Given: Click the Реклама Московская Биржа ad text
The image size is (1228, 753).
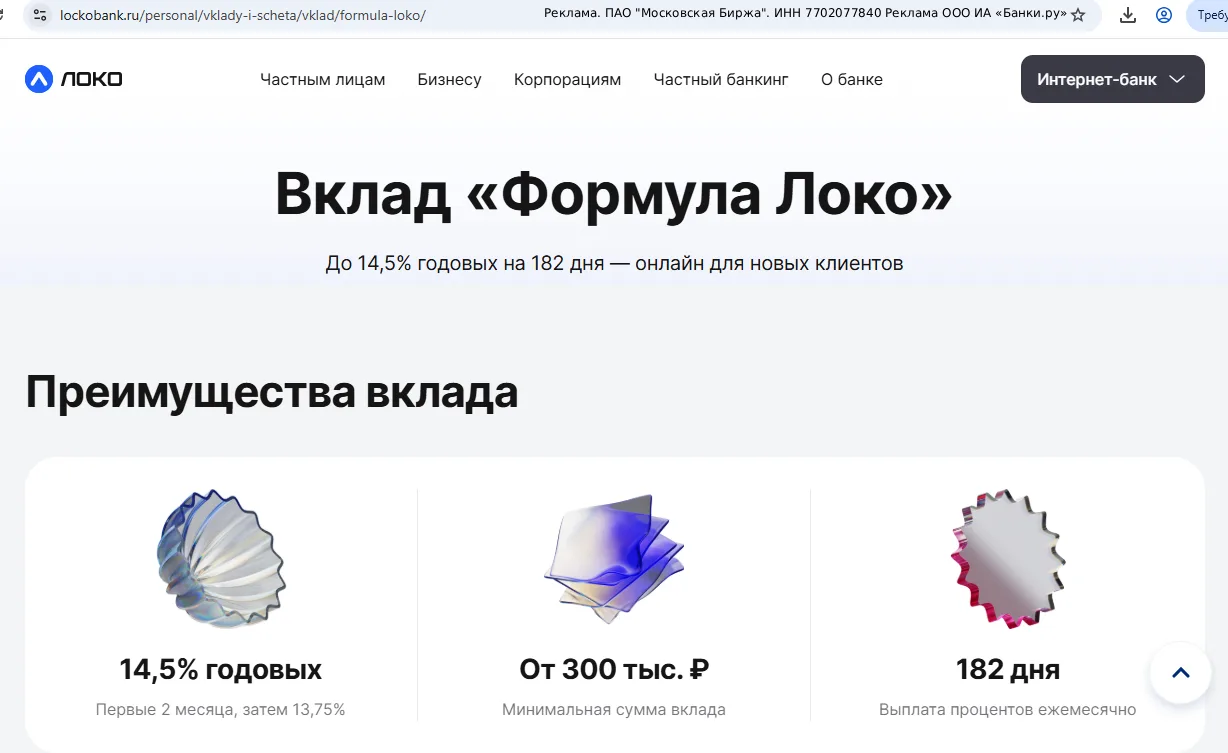Looking at the screenshot, I should pyautogui.click(x=805, y=14).
